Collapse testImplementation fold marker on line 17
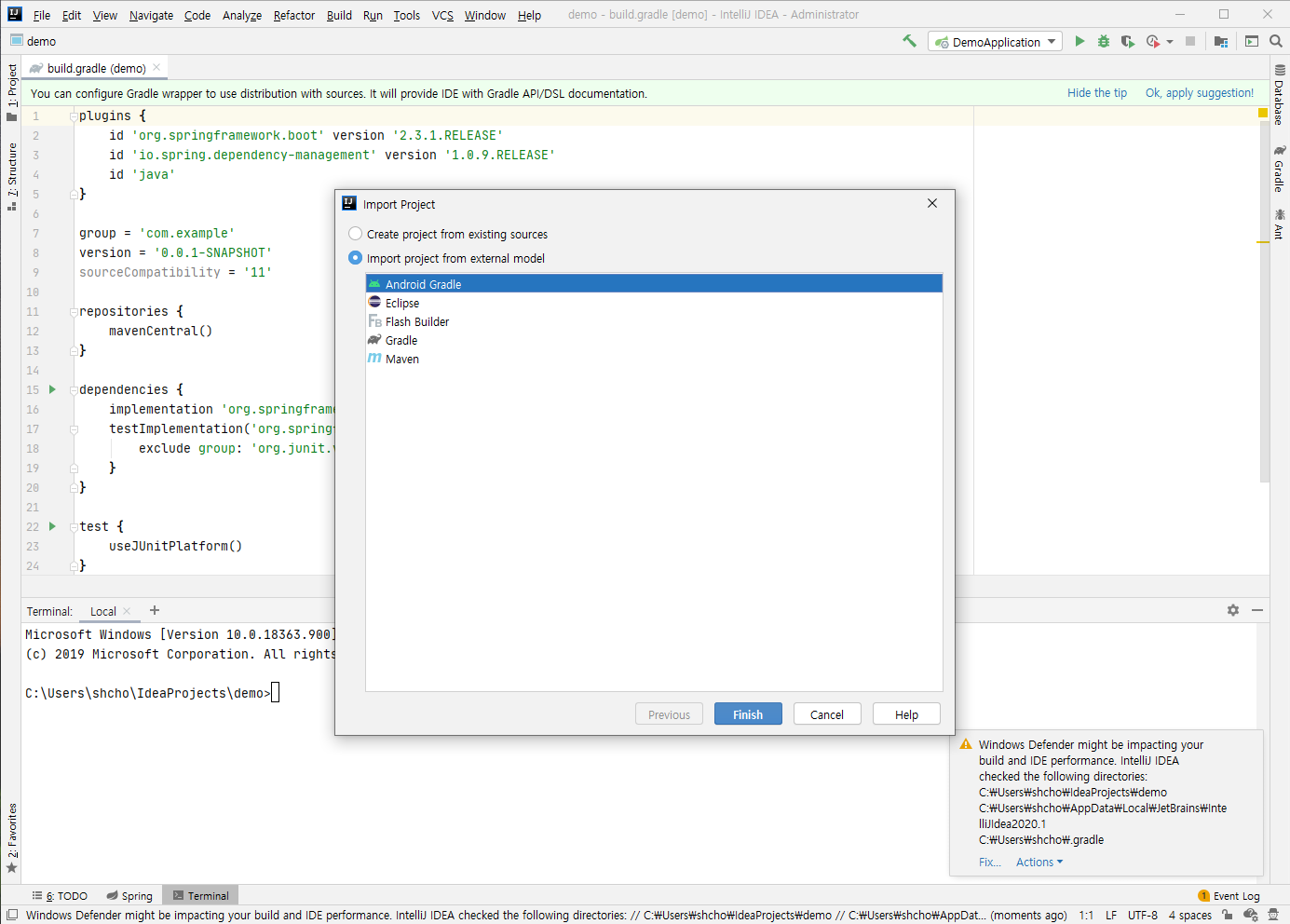Viewport: 1290px width, 924px height. [74, 429]
